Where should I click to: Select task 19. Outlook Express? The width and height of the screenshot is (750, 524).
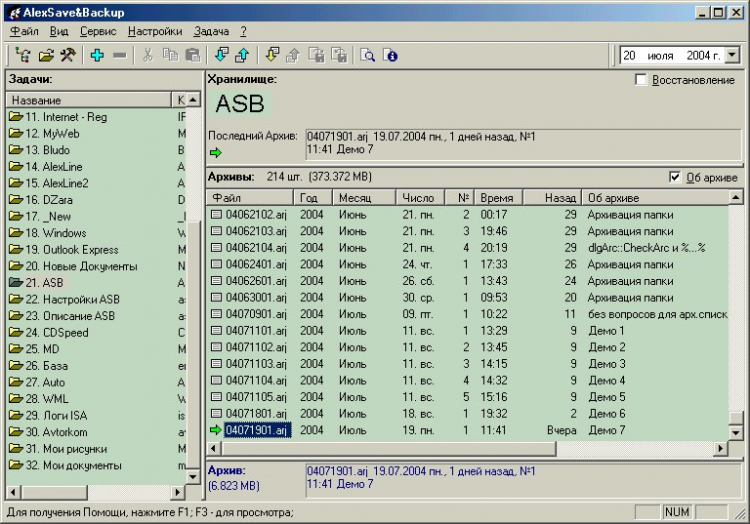click(x=72, y=250)
